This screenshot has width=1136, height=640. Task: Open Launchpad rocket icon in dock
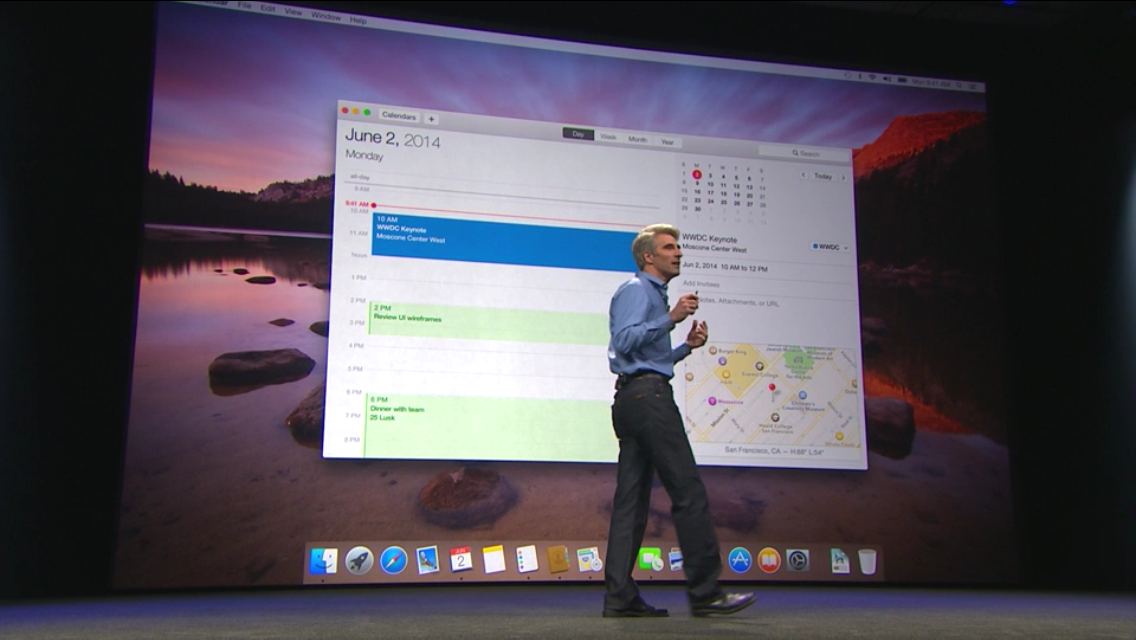coord(359,561)
